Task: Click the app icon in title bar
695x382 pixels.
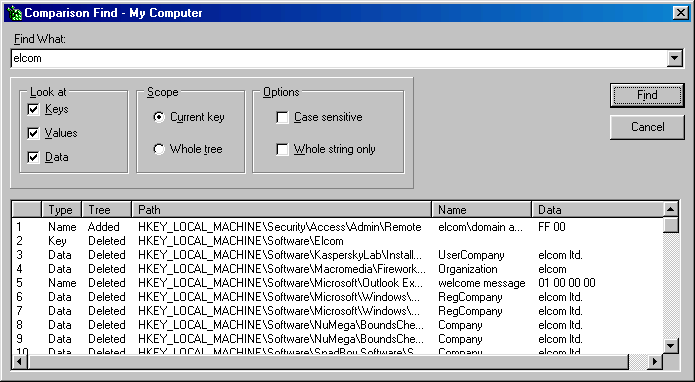Action: [14, 13]
